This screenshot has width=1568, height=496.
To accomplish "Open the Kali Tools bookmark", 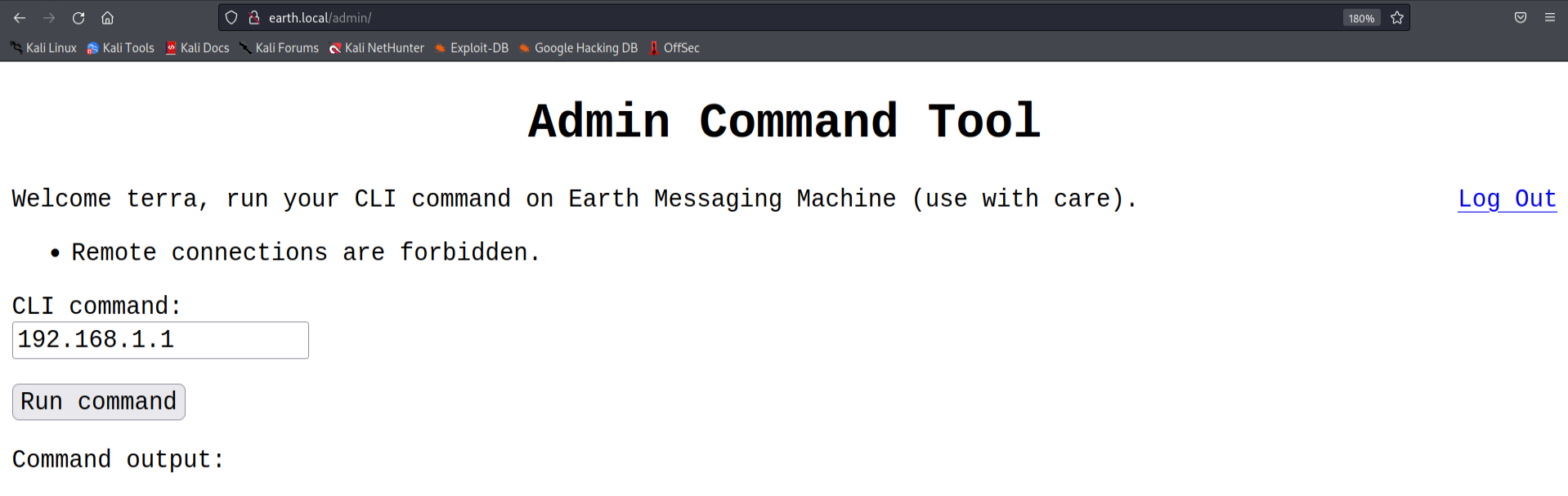I will coord(121,48).
